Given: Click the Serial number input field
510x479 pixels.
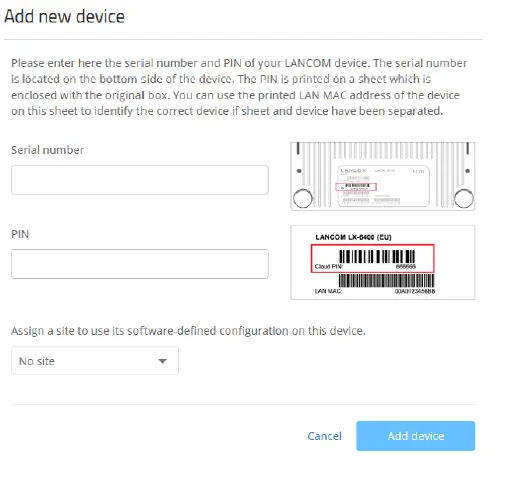Looking at the screenshot, I should [x=140, y=180].
